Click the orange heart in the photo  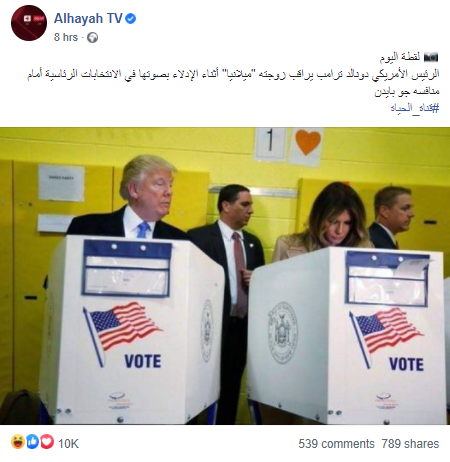[x=308, y=142]
